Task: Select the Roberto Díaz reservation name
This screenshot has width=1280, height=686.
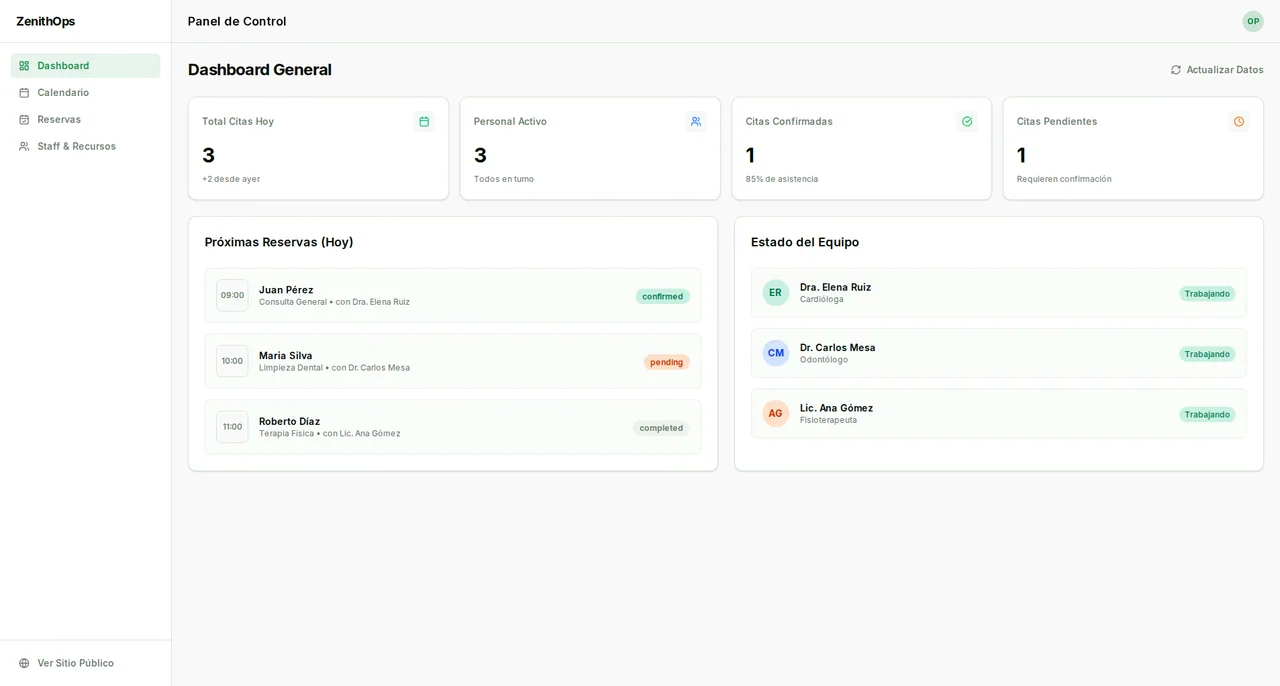Action: tap(290, 422)
